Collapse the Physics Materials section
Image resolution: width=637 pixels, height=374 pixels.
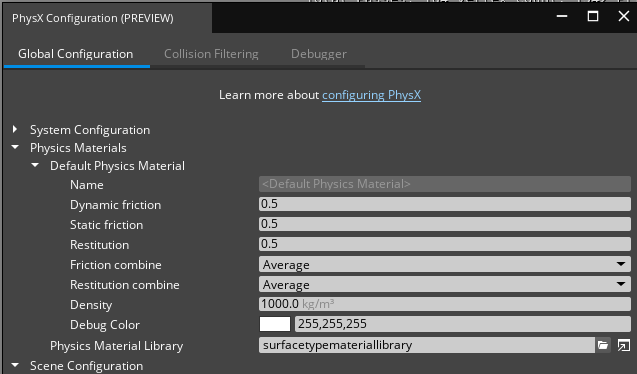pos(15,147)
